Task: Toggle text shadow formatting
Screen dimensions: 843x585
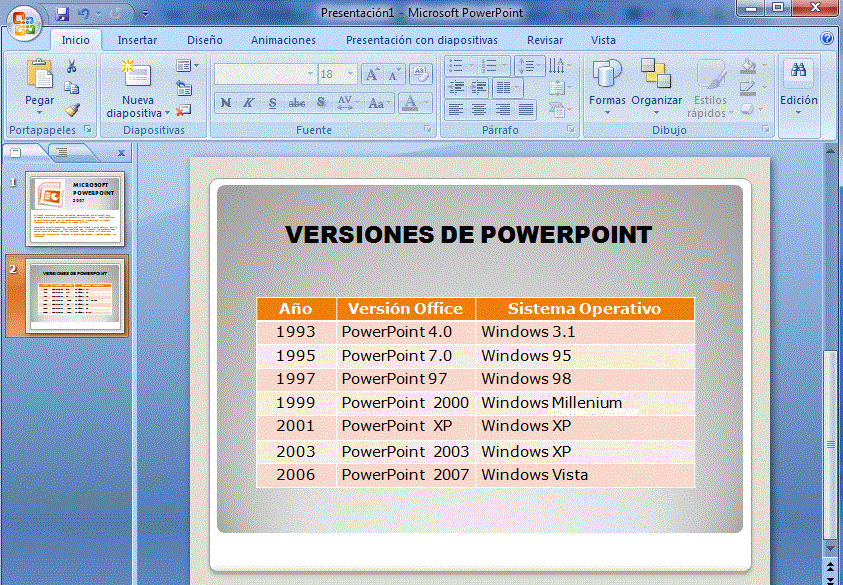Action: pos(321,103)
